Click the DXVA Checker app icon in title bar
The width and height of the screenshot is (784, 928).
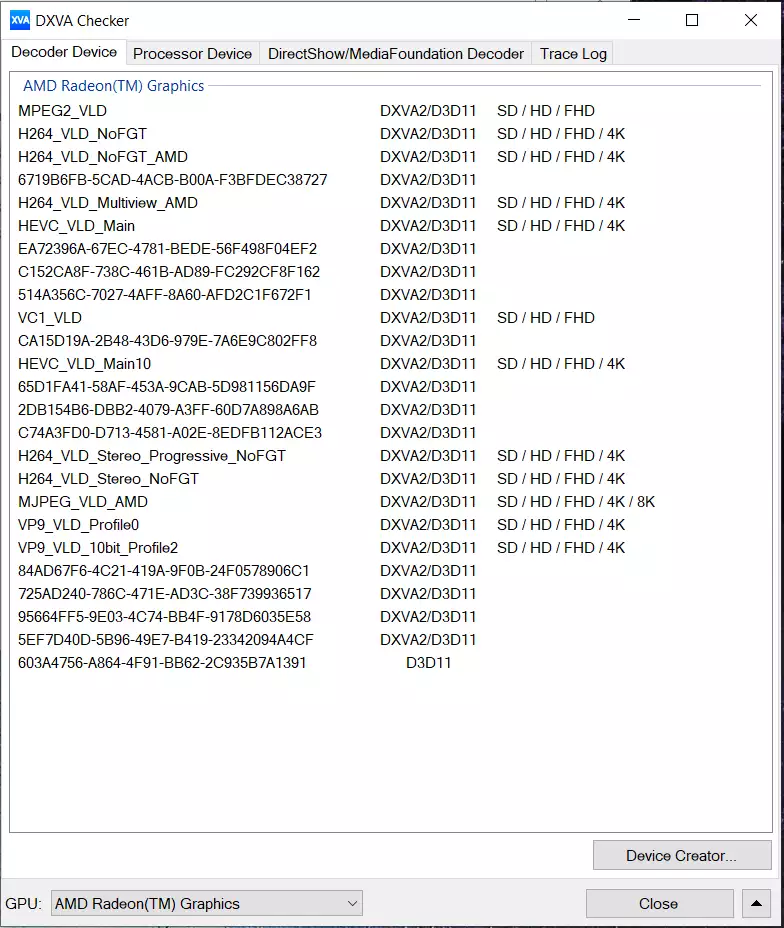[20, 21]
